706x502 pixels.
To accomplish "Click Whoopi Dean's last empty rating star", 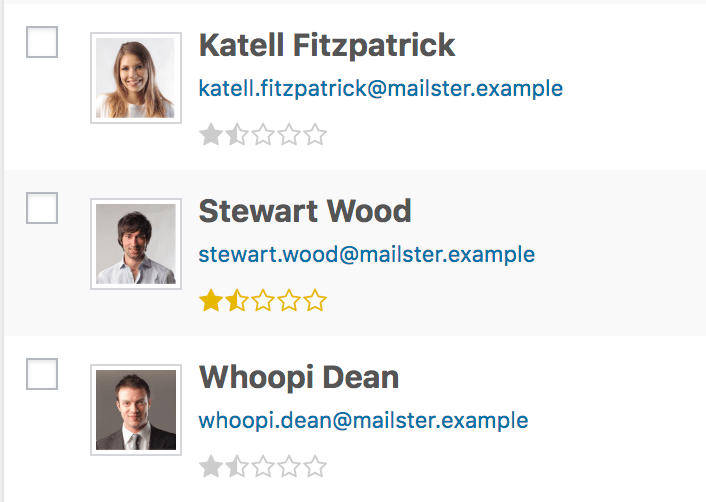I will (316, 467).
